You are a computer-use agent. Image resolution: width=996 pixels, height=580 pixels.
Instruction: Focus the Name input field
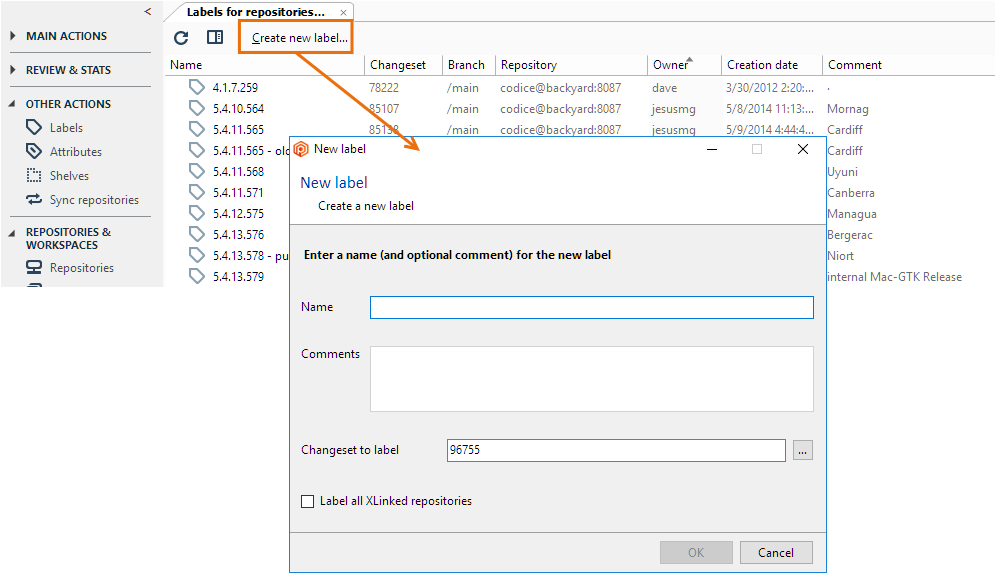[592, 307]
